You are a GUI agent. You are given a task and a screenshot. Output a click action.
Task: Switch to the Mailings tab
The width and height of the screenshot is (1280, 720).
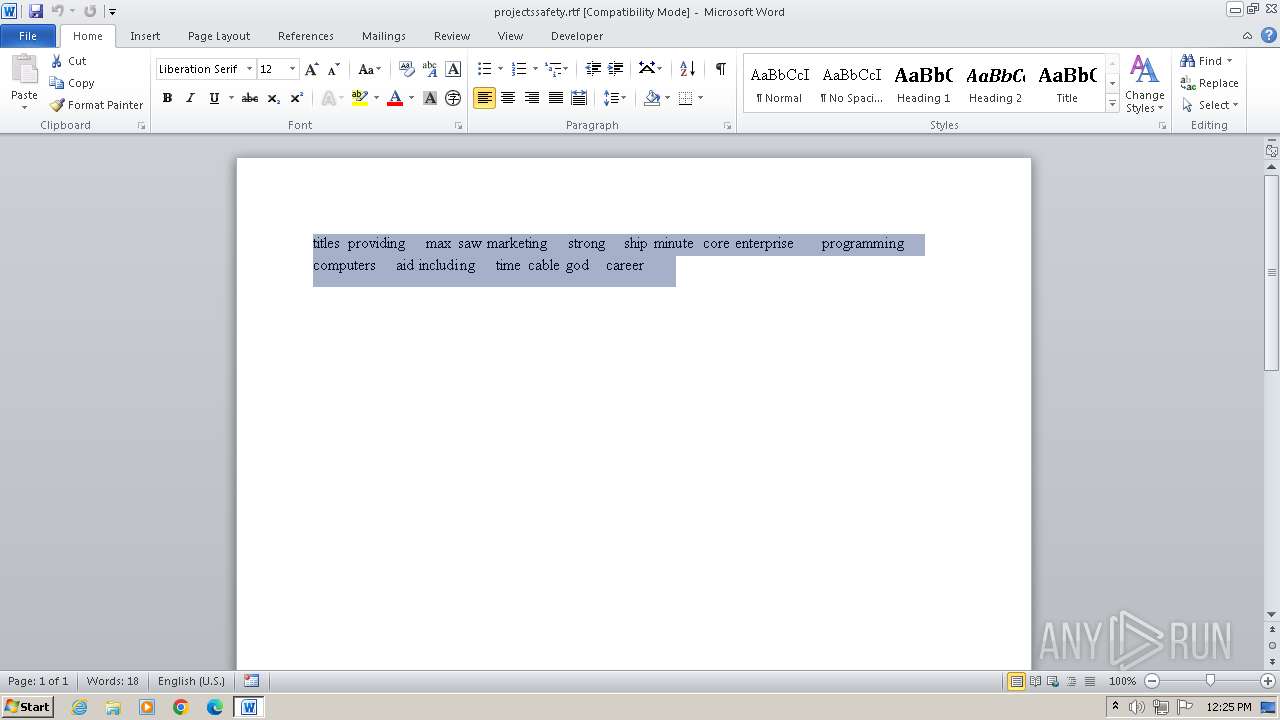[x=384, y=36]
